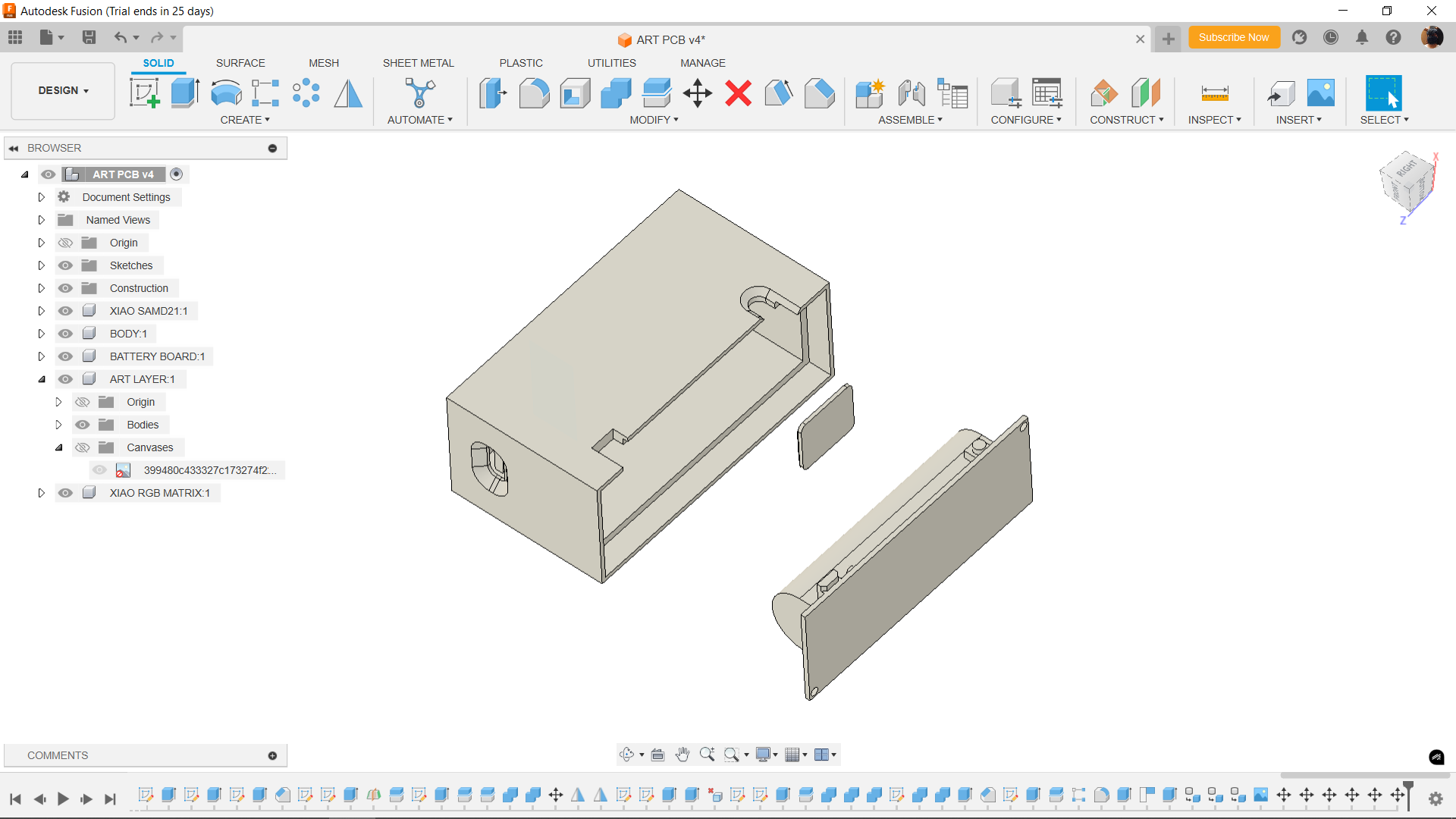Expand the Document Settings node
This screenshot has width=1456, height=819.
pos(42,197)
